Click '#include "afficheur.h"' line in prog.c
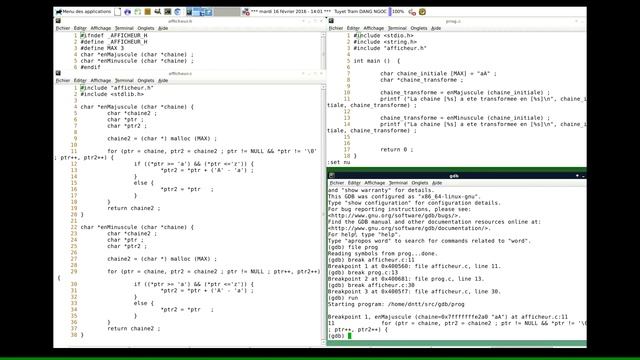 pos(390,48)
